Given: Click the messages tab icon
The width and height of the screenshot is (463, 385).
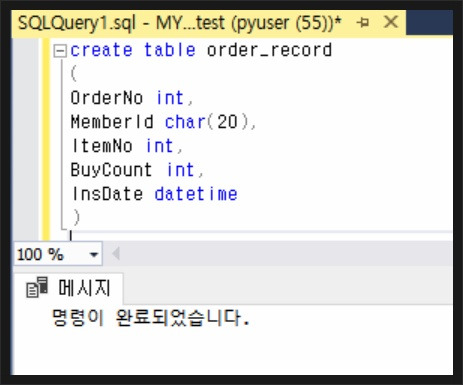Looking at the screenshot, I should [x=37, y=287].
